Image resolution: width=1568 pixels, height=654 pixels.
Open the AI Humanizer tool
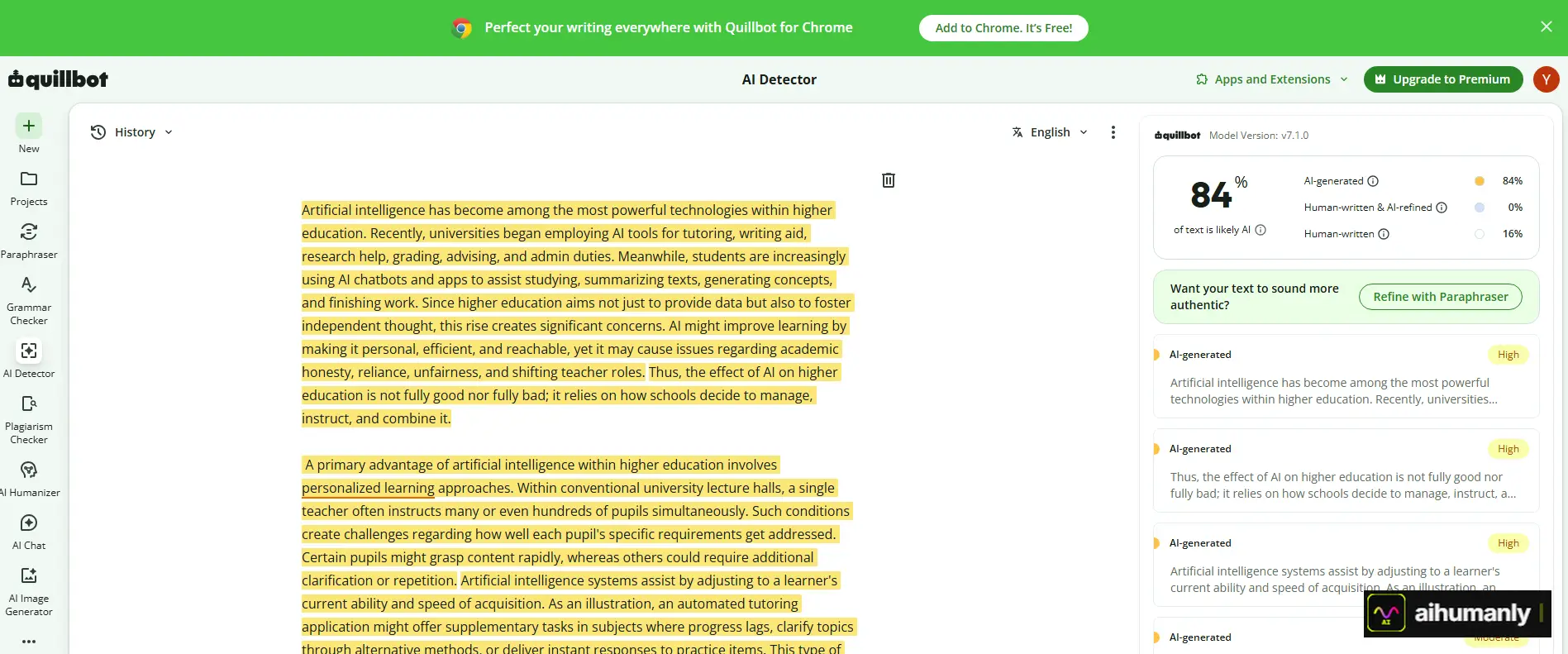click(29, 479)
